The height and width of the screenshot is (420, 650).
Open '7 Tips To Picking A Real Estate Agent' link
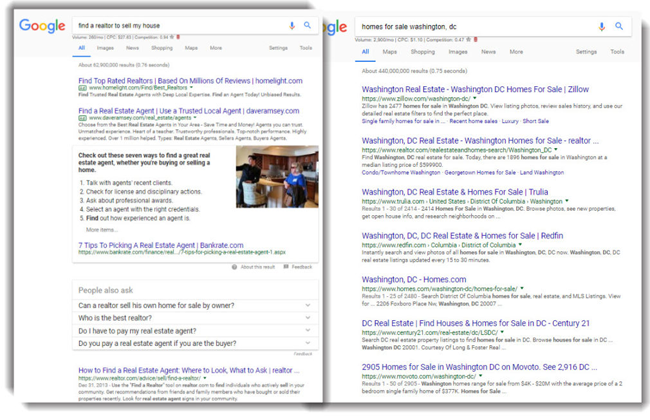(161, 245)
